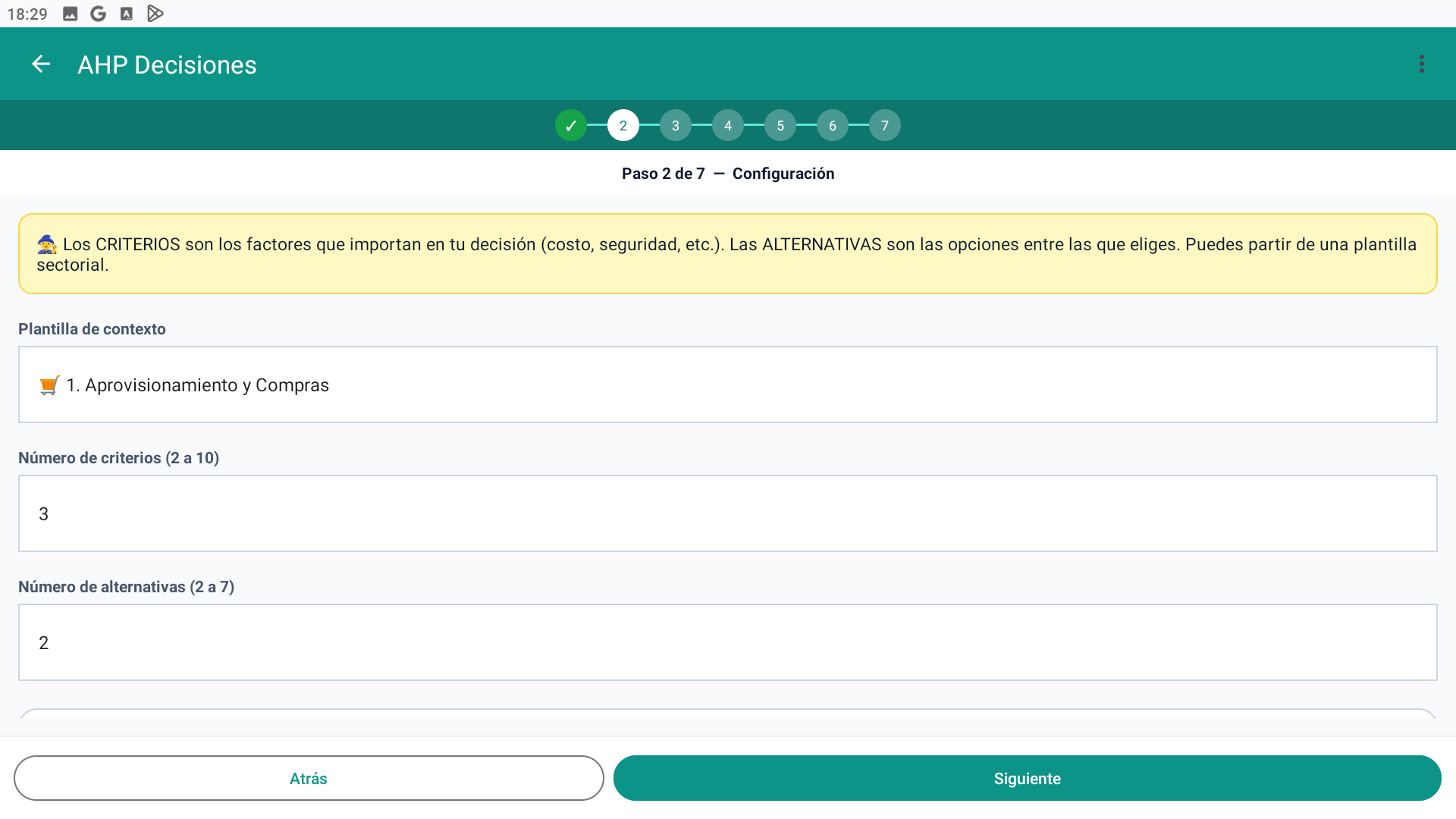Click the "Paso 2 de 7 — Configuración" heading
The image size is (1456, 819).
[728, 174]
